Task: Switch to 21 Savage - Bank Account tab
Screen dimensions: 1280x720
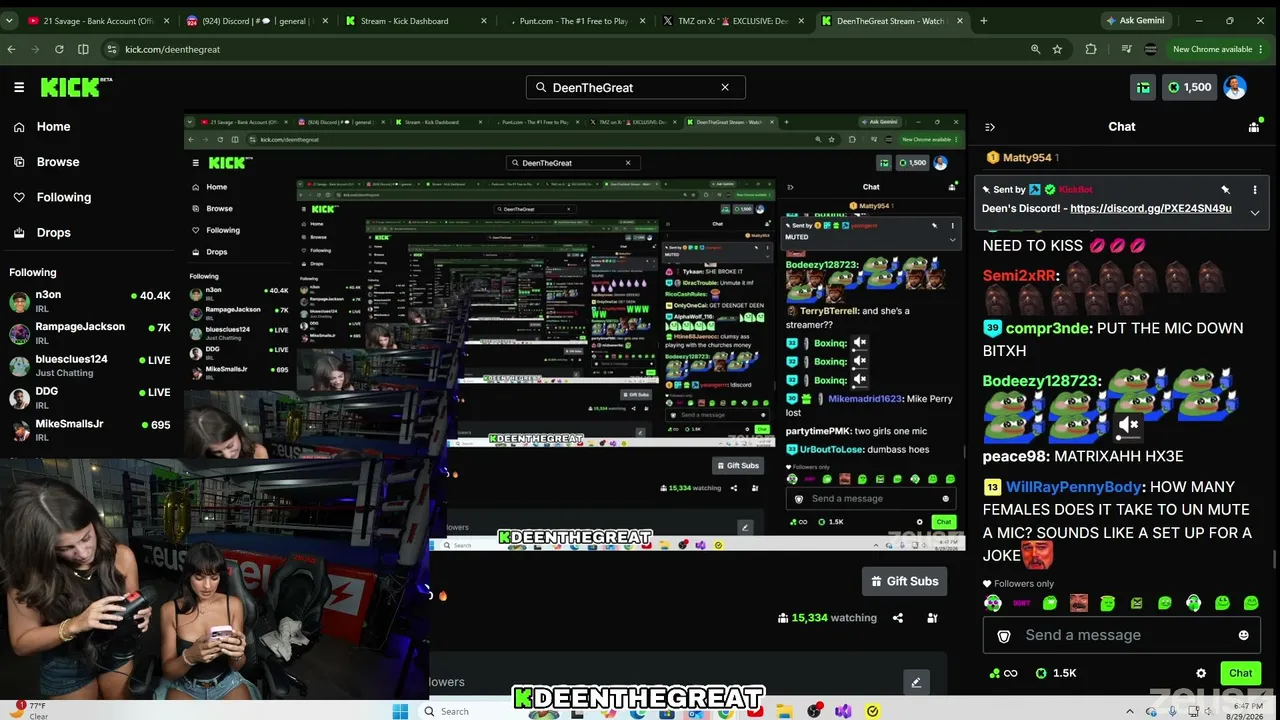Action: coord(96,21)
